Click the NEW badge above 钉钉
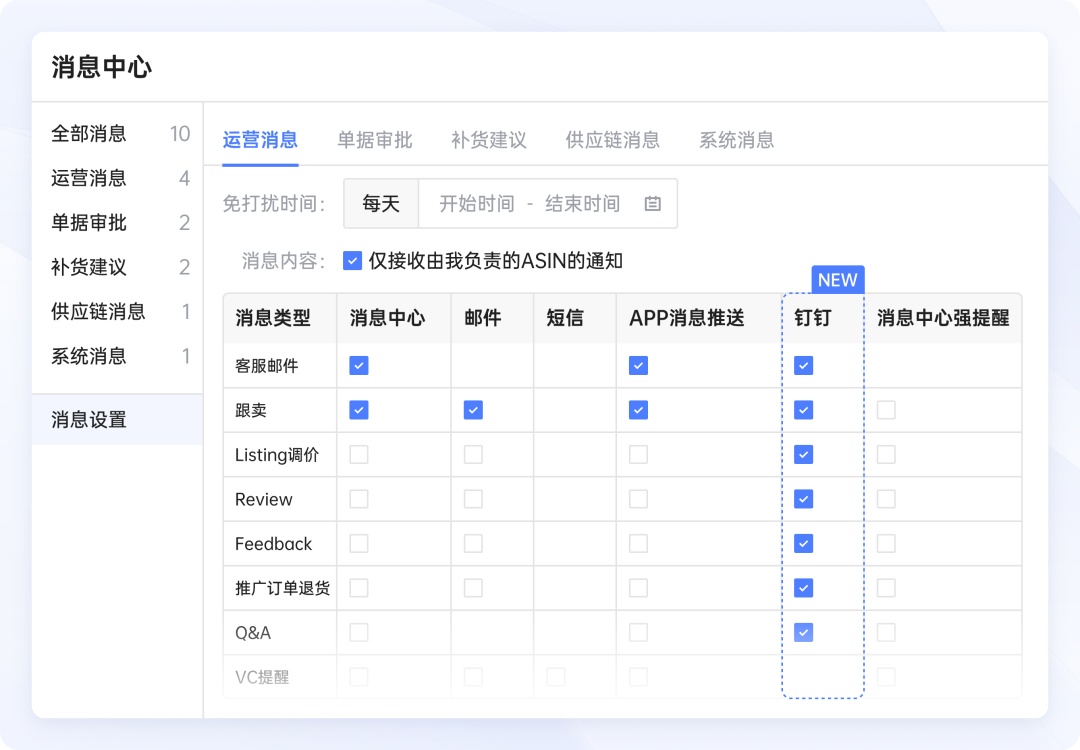The height and width of the screenshot is (750, 1080). coord(838,280)
